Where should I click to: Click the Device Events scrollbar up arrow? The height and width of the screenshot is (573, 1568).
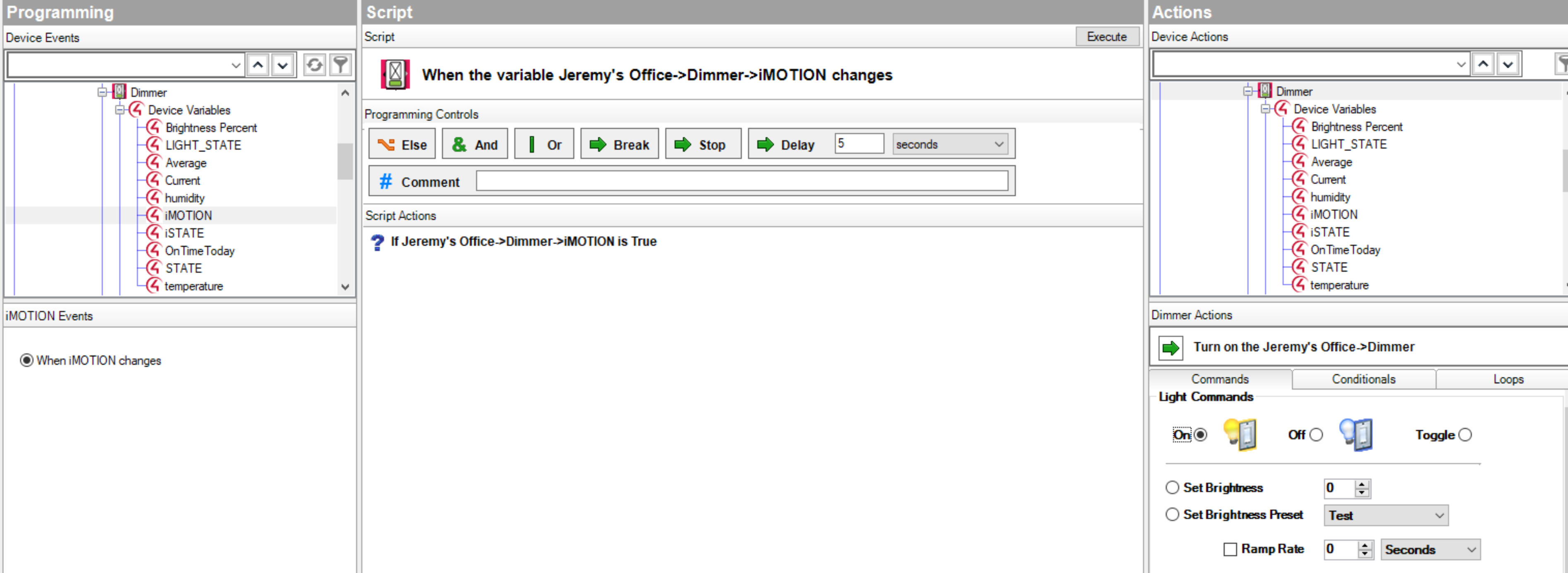(x=345, y=93)
